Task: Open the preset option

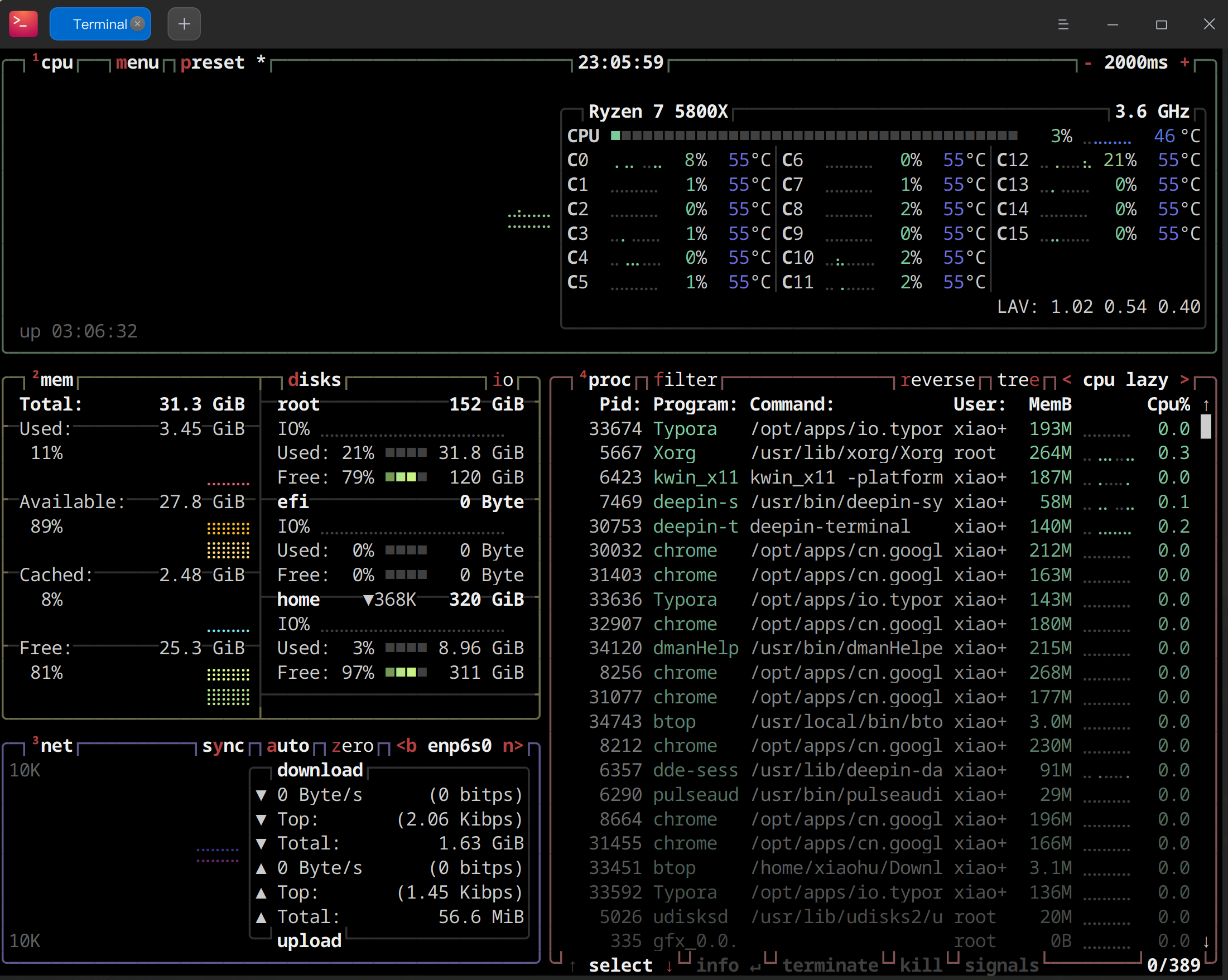Action: 212,62
